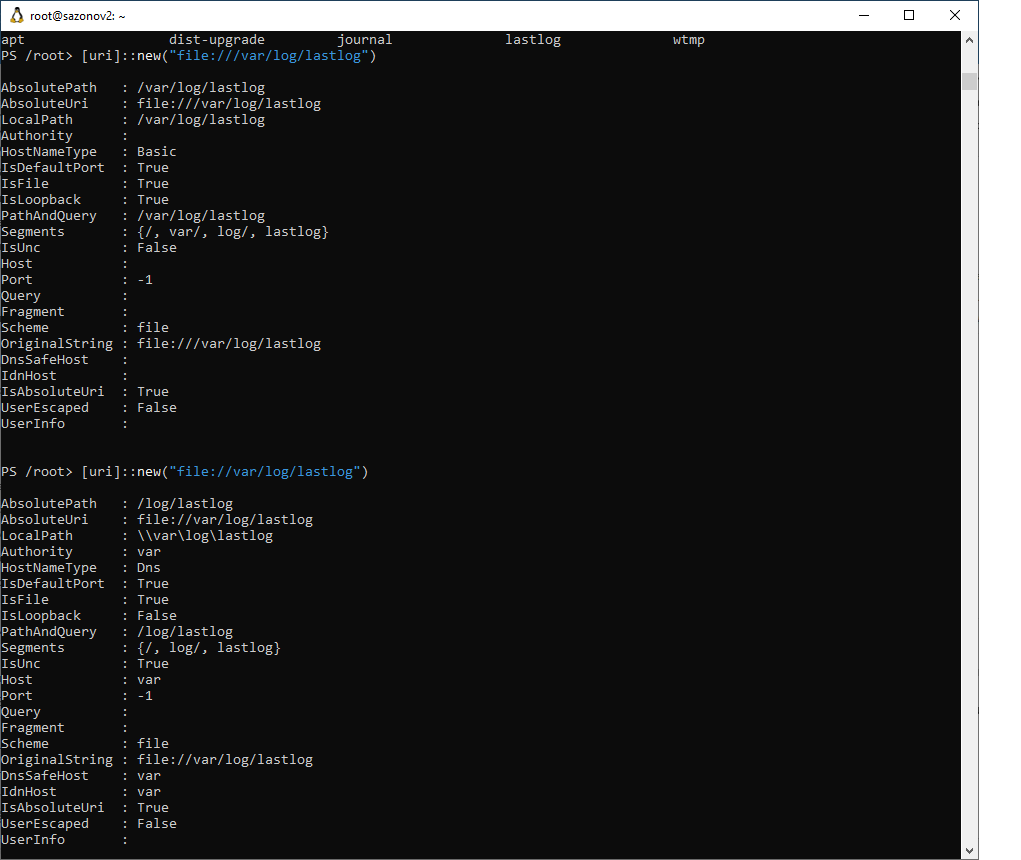Viewport: 1021px width, 860px height.
Task: Click the HostNameType value Dns
Action: 149,568
